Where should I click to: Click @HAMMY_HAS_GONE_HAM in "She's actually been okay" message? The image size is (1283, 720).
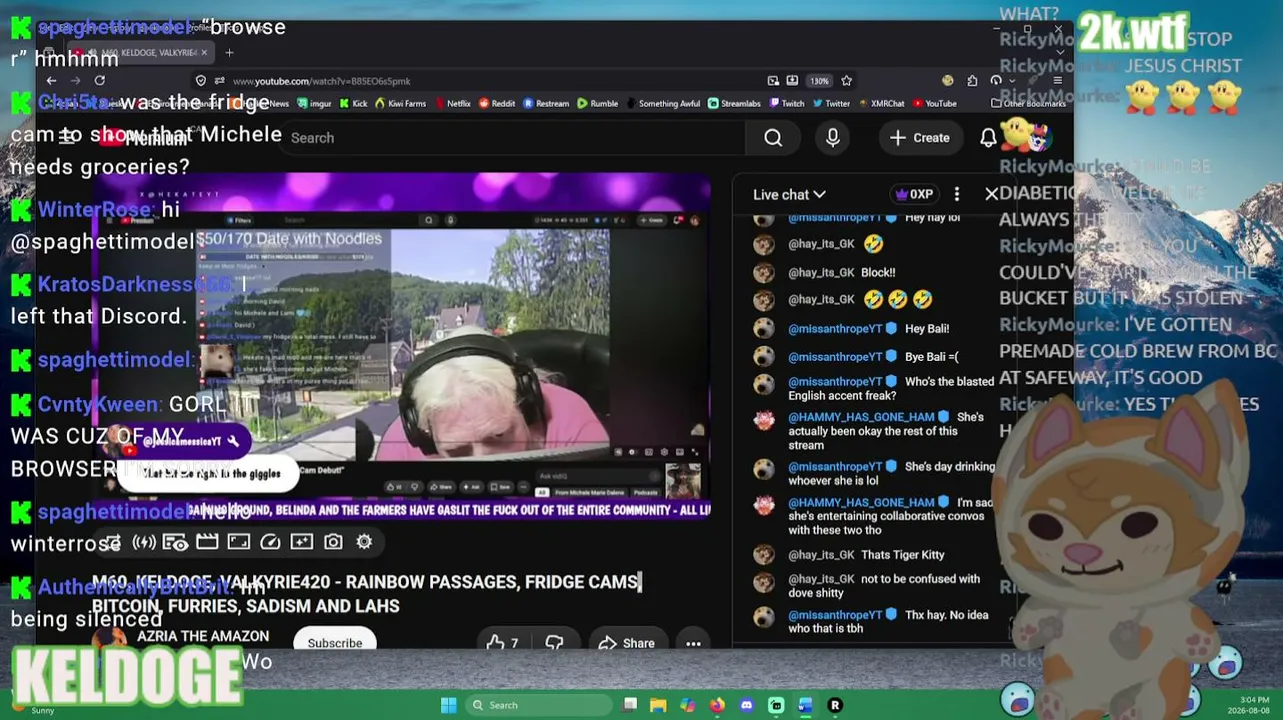861,417
